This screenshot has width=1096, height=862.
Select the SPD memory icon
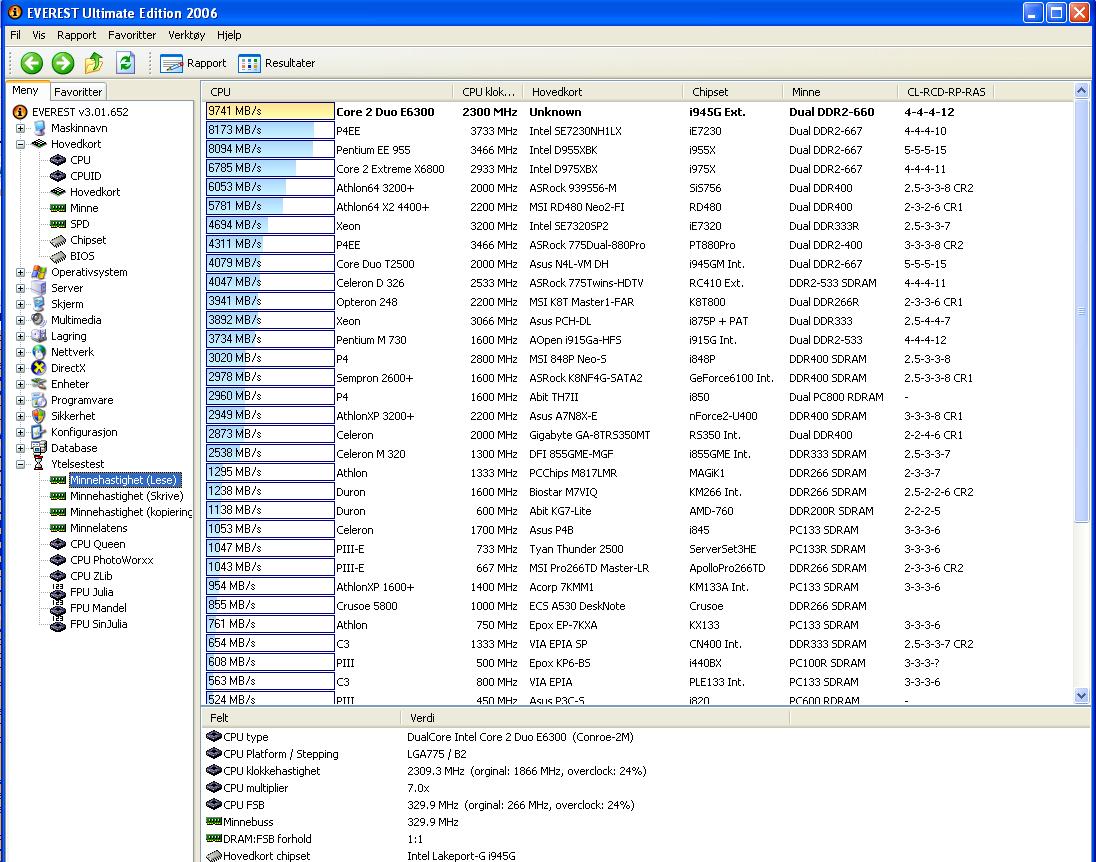pos(58,224)
